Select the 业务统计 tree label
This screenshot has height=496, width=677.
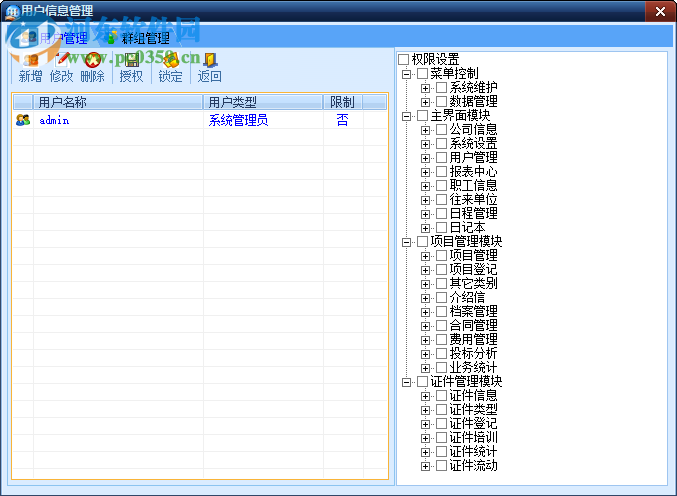(473, 367)
